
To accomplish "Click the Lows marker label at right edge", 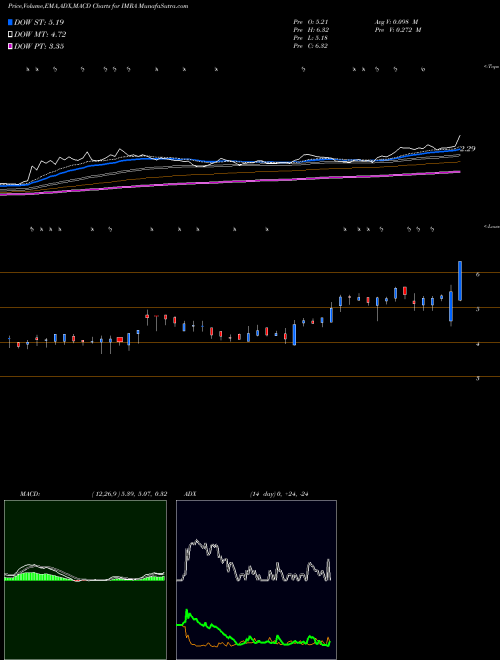I will click(492, 226).
